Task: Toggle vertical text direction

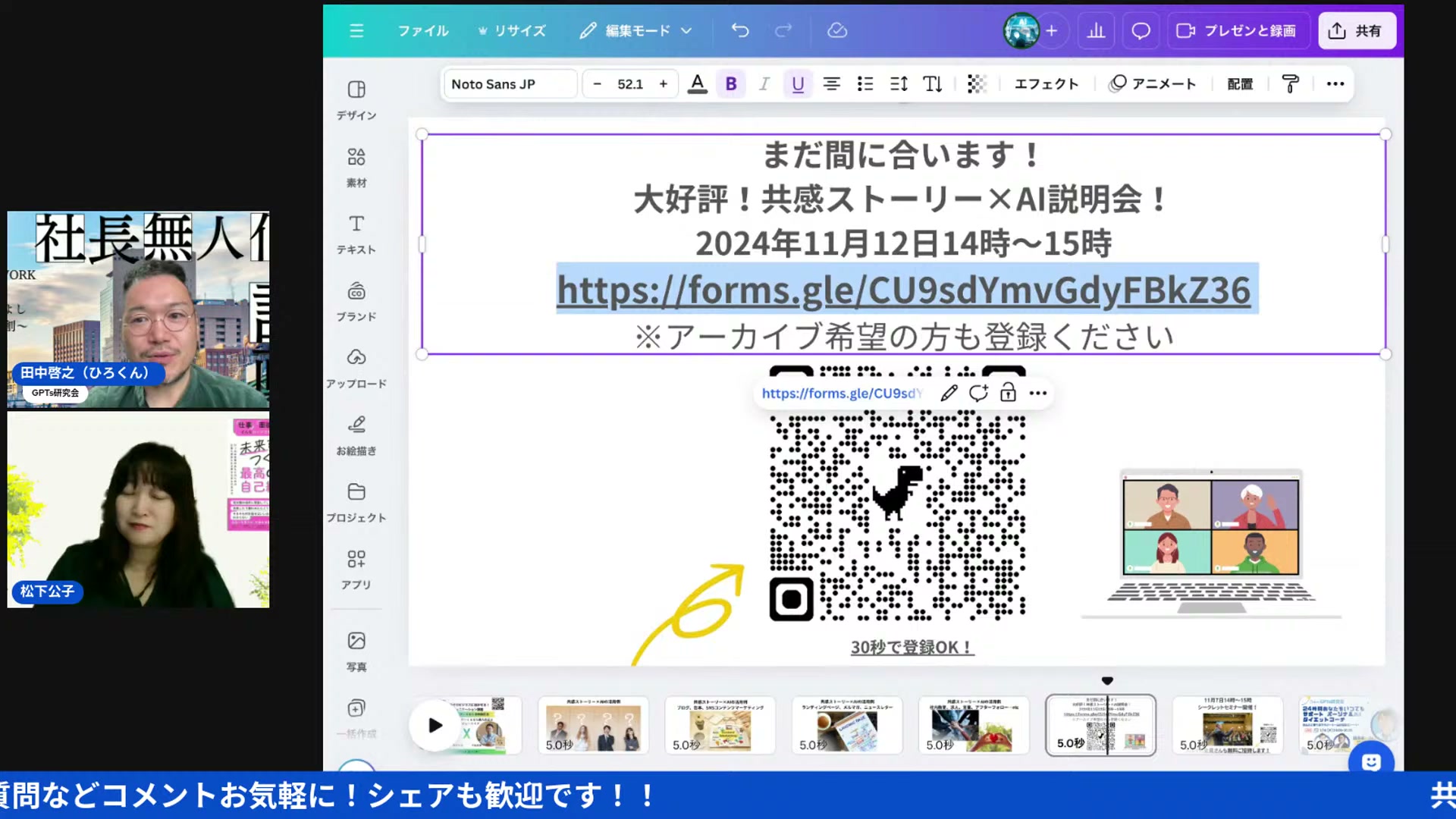Action: pyautogui.click(x=933, y=84)
